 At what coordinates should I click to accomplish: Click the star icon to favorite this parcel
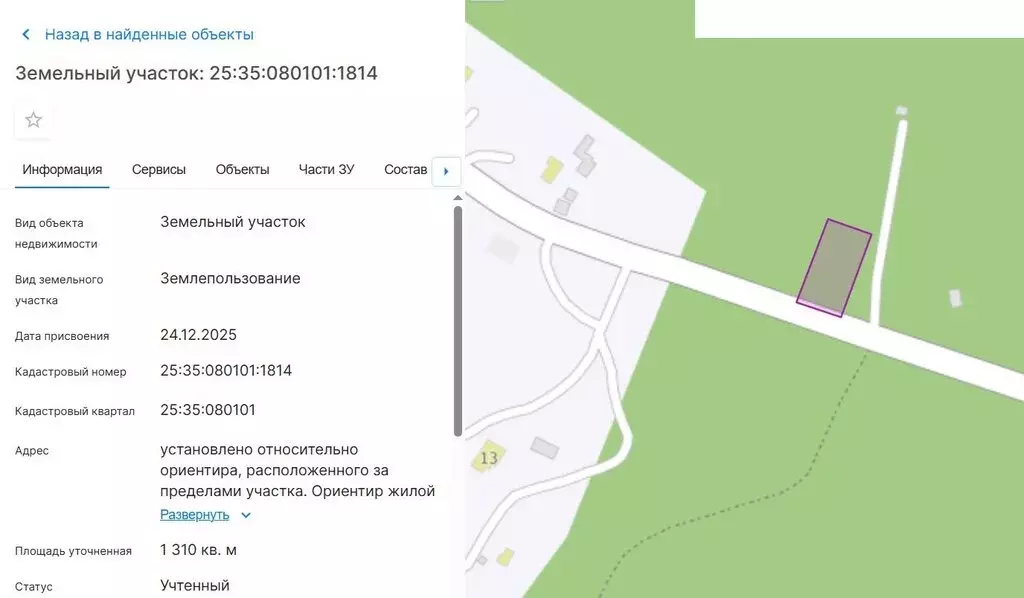pos(32,120)
